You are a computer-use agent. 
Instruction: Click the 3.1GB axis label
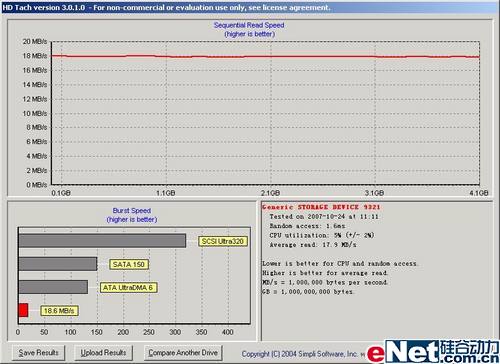(374, 193)
